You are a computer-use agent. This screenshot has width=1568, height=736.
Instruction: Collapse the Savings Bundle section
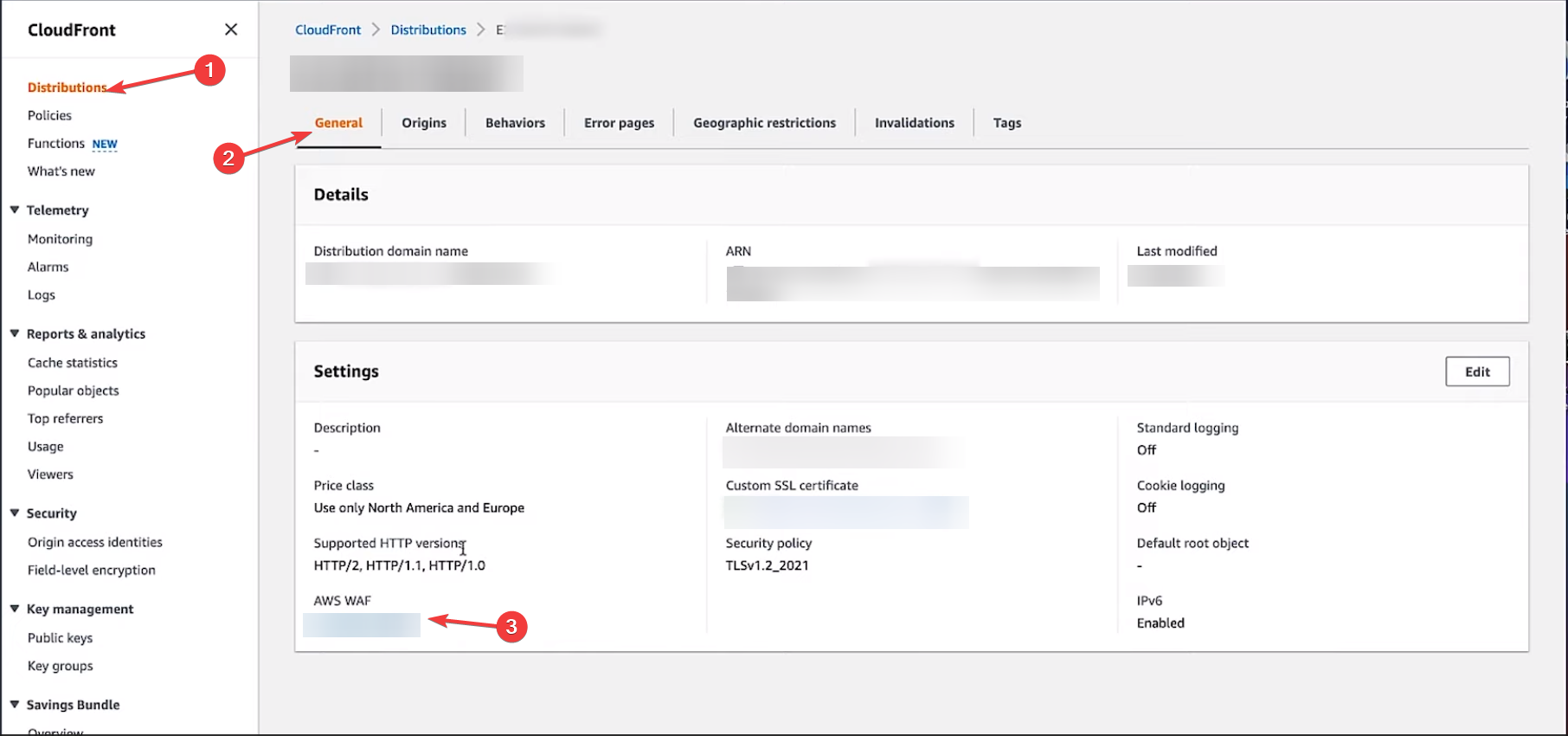click(x=15, y=704)
